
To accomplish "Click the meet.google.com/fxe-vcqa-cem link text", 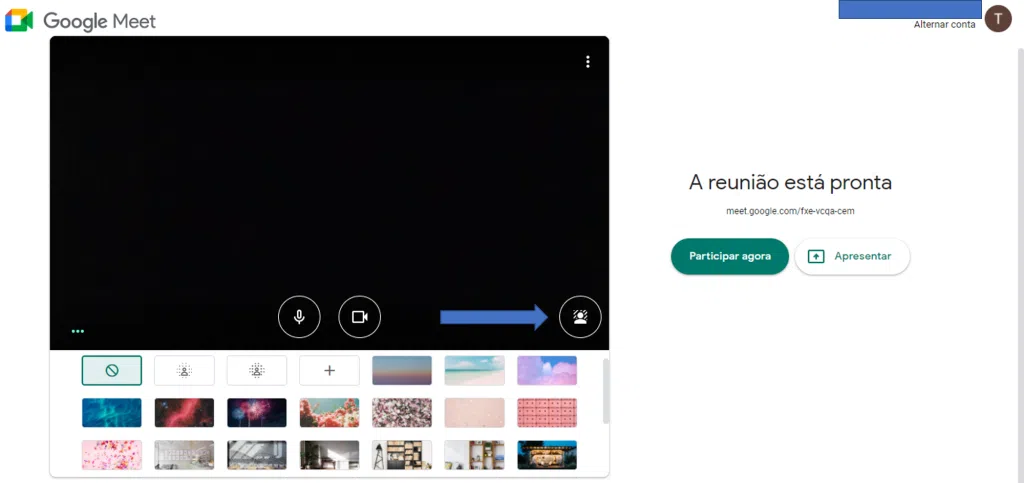I will pos(790,211).
